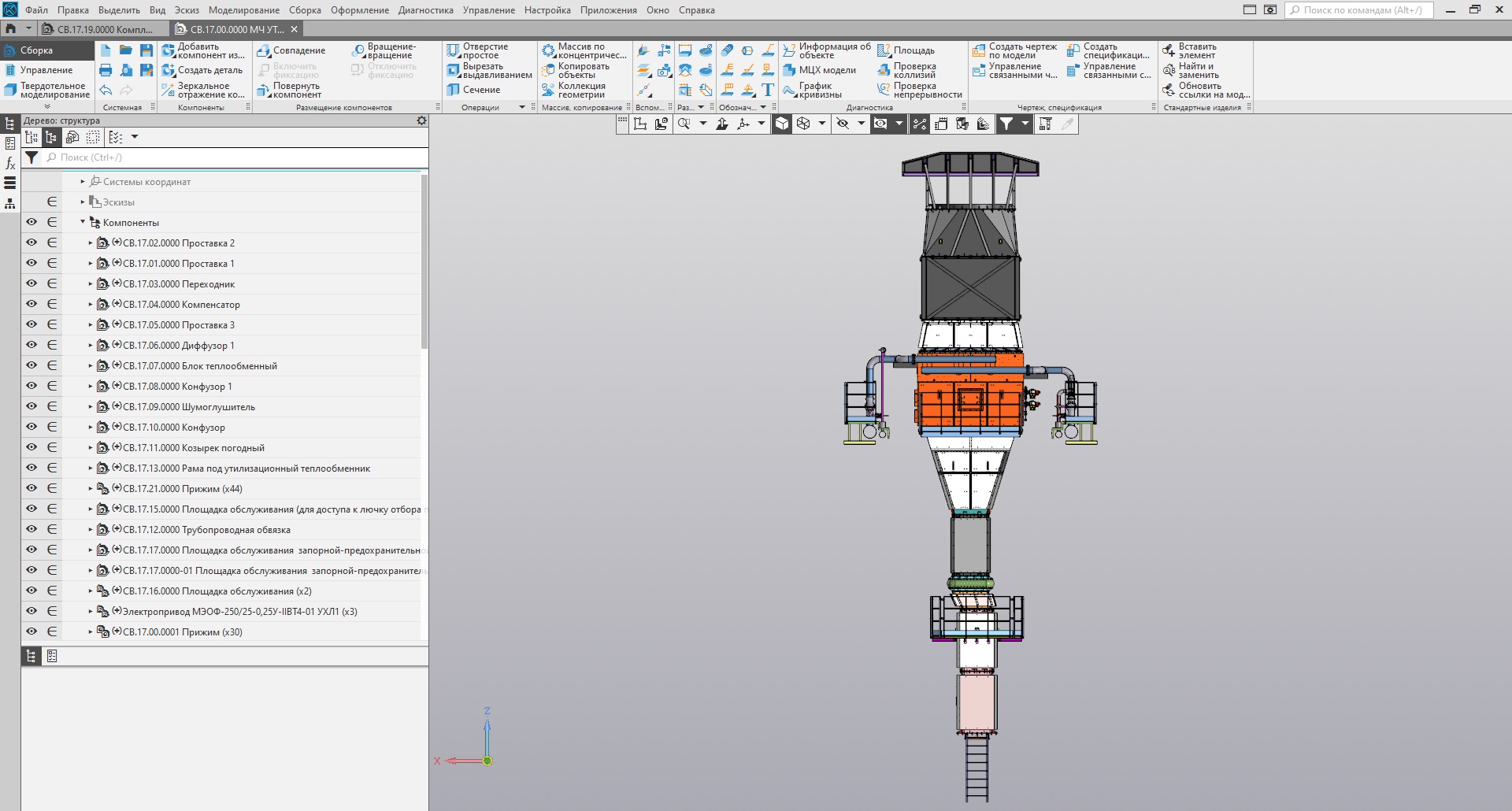Hide the Компенсатор component via eye icon

pos(31,304)
